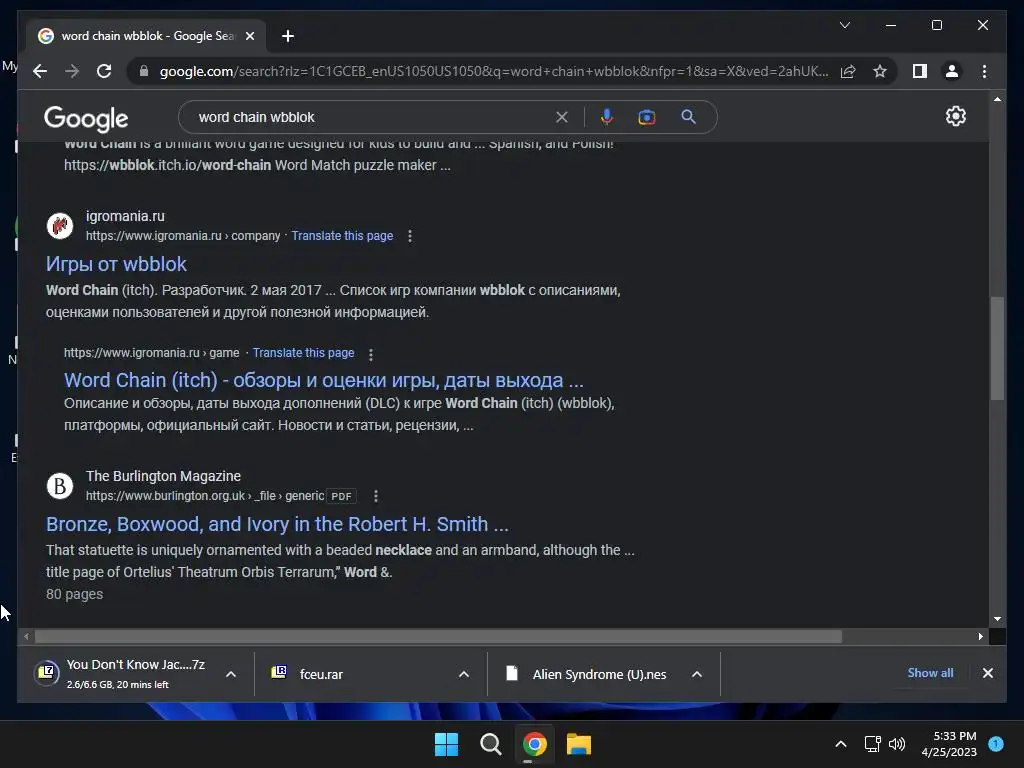1024x768 pixels.
Task: Click the vertical scrollbar thumb
Action: pyautogui.click(x=997, y=348)
